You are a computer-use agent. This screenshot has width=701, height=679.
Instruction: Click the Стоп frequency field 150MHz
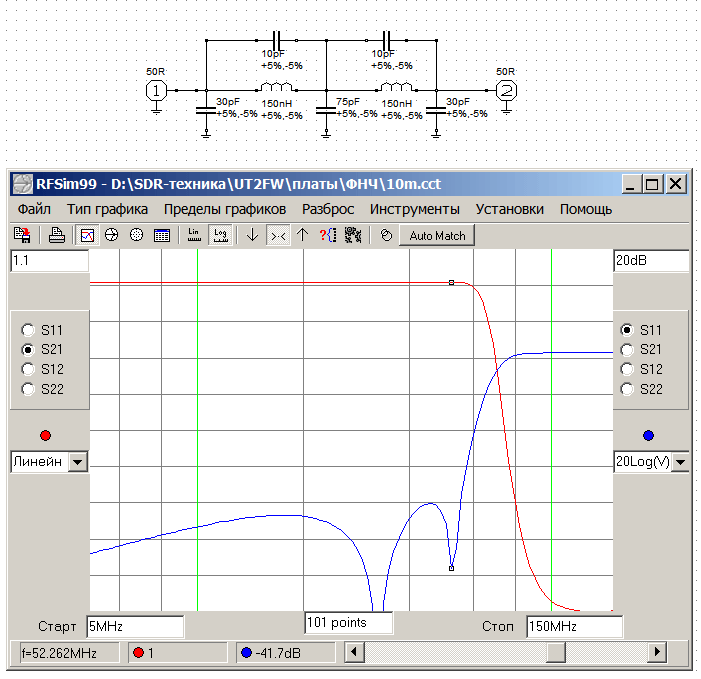(x=574, y=626)
